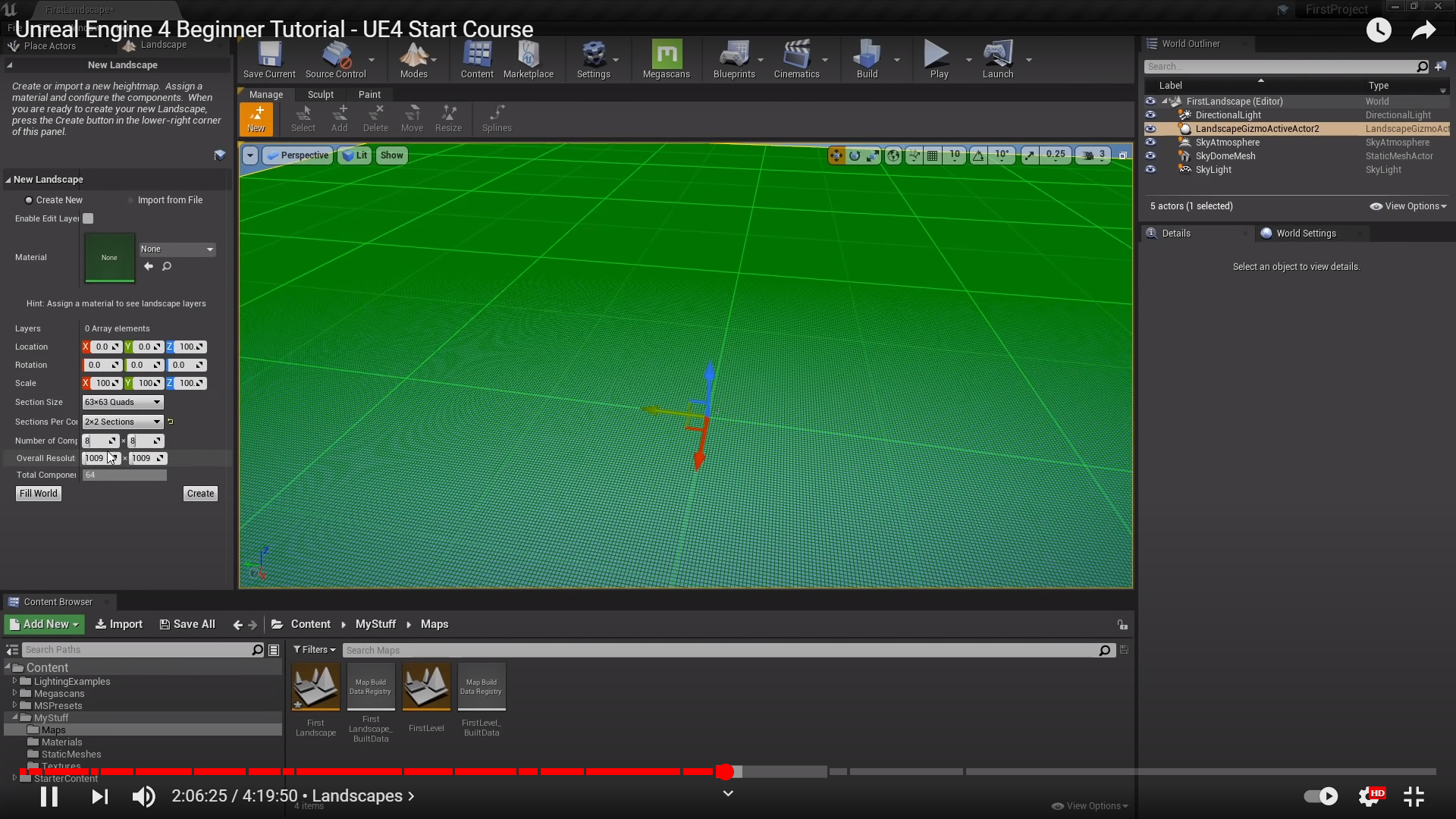Select the Splines landscape tool
This screenshot has width=1456, height=819.
click(497, 118)
